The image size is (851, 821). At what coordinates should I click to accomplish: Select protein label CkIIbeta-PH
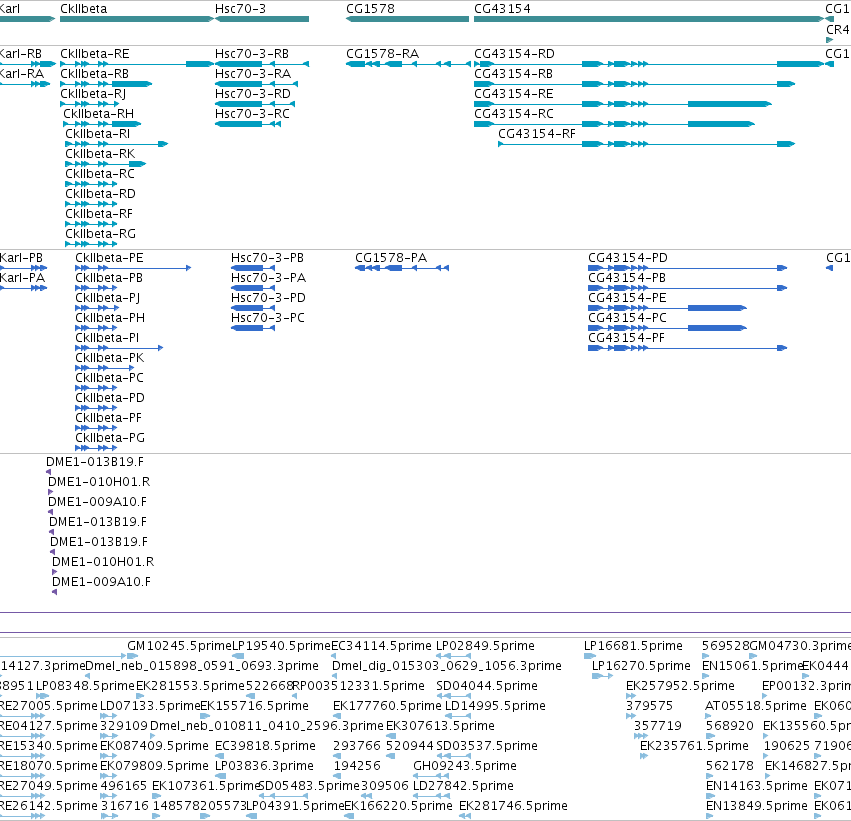click(110, 318)
